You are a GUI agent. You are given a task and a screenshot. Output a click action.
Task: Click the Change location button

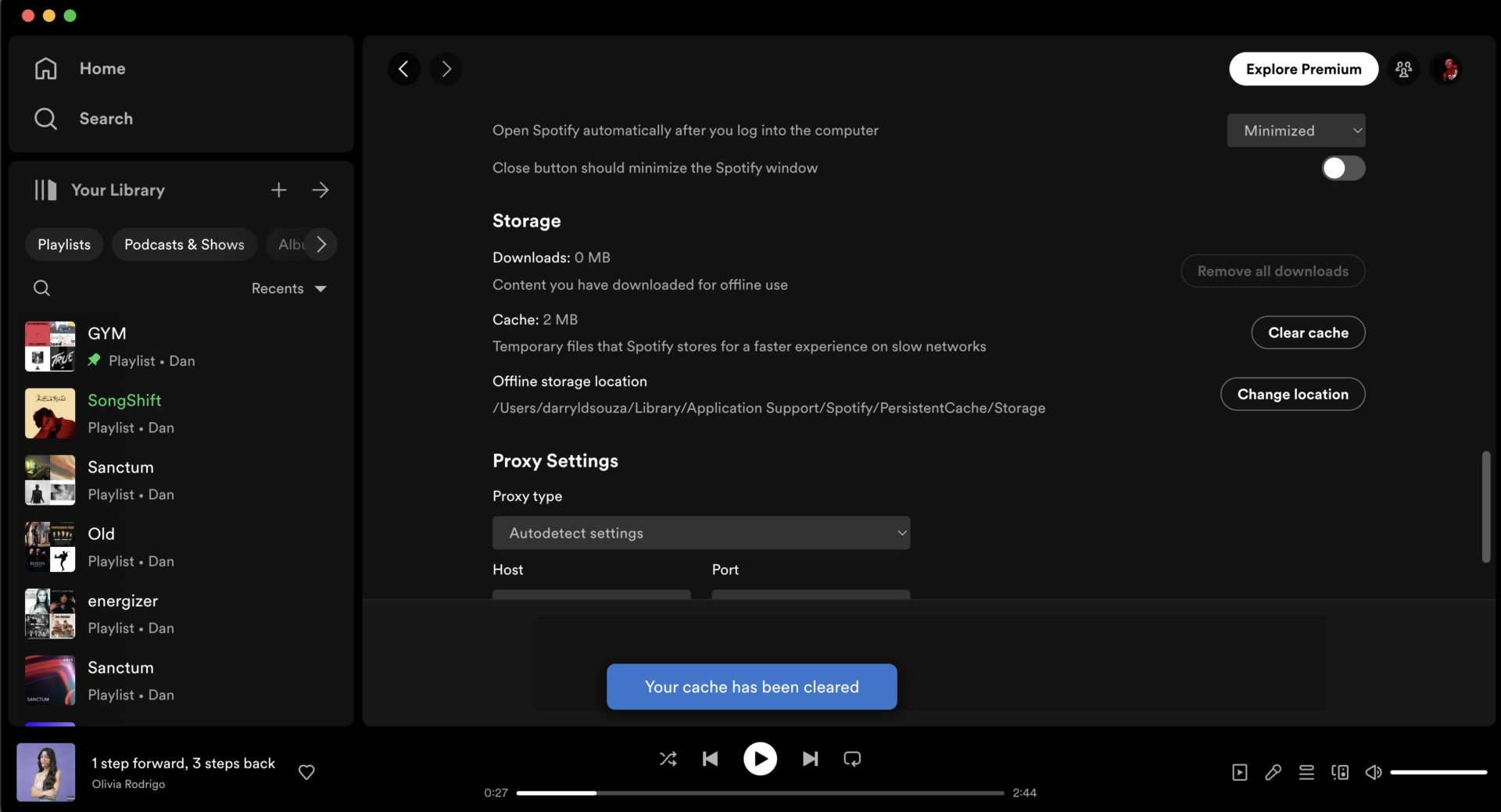[x=1292, y=395]
